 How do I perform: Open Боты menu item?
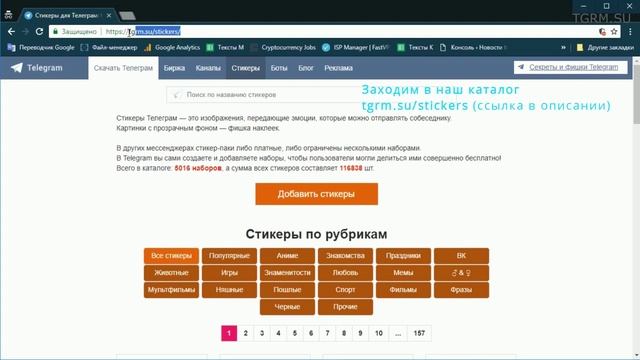click(279, 68)
